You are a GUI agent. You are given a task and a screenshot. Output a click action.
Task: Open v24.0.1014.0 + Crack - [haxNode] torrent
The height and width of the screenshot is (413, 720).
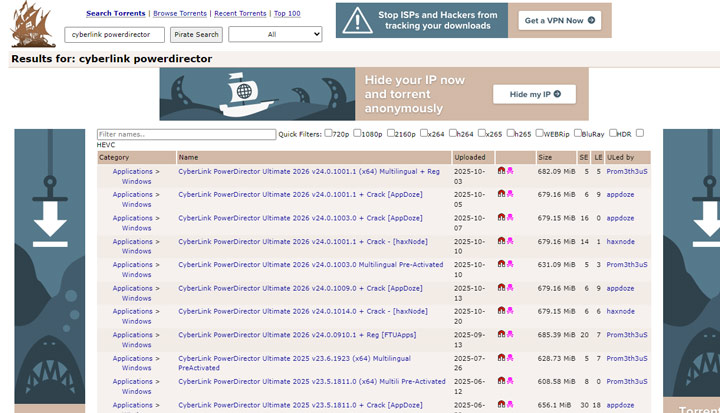point(303,311)
